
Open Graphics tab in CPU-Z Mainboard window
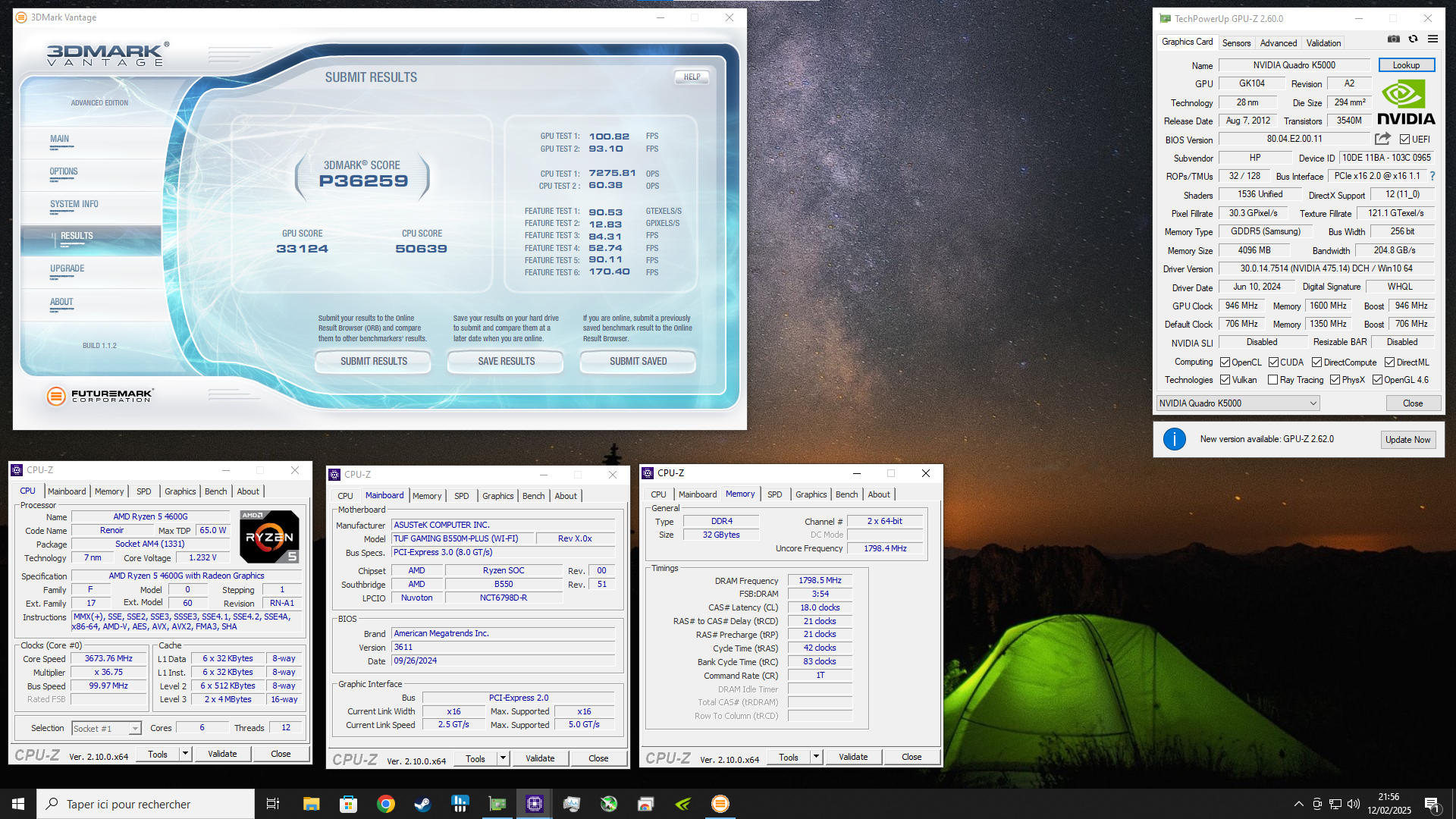pyautogui.click(x=497, y=496)
